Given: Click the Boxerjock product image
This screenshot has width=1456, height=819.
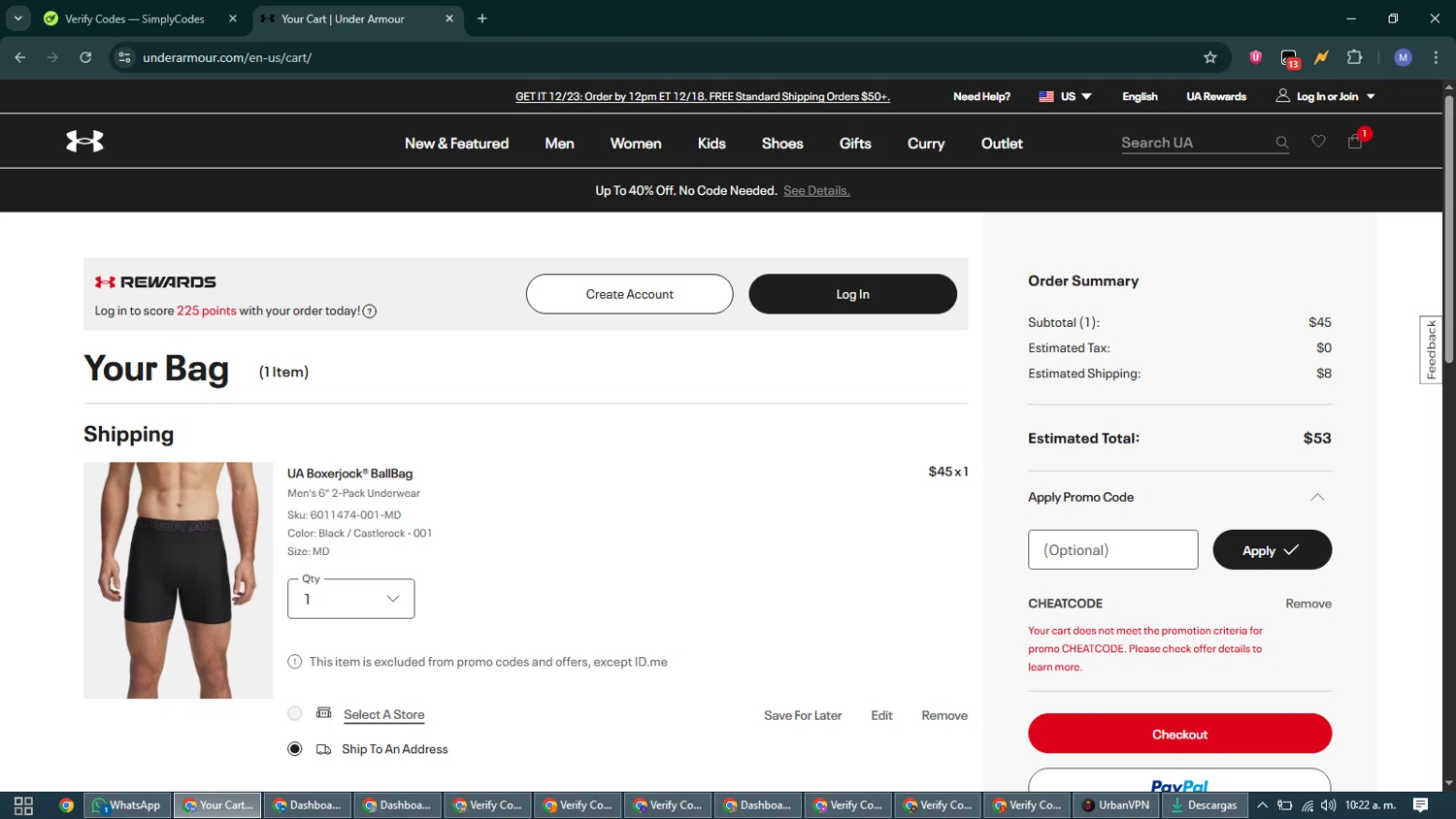Looking at the screenshot, I should pyautogui.click(x=179, y=580).
